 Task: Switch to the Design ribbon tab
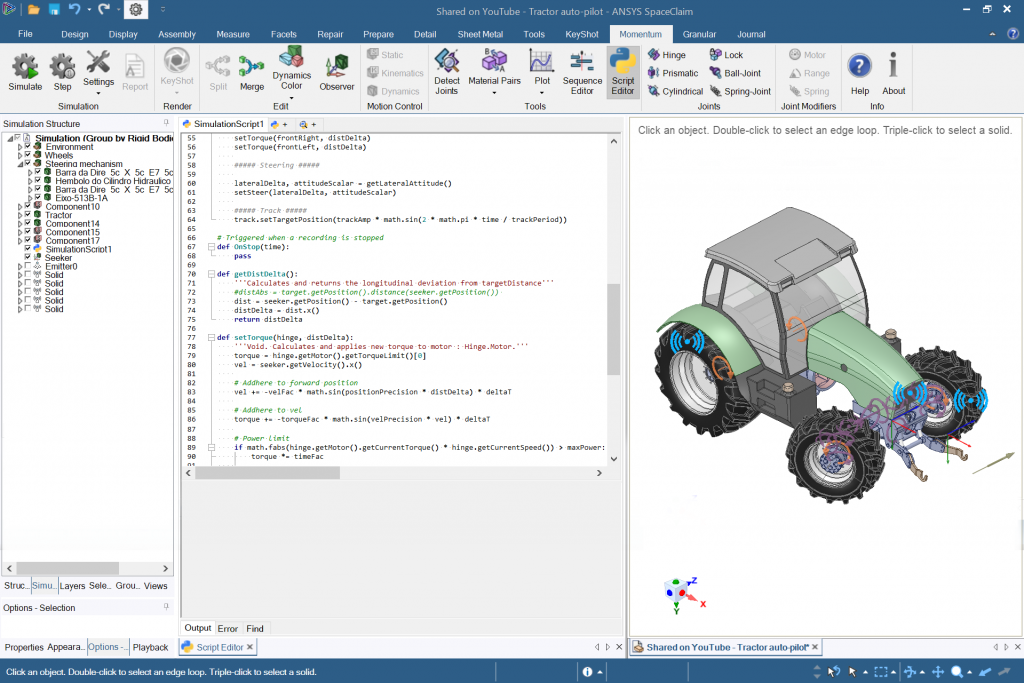[x=75, y=34]
